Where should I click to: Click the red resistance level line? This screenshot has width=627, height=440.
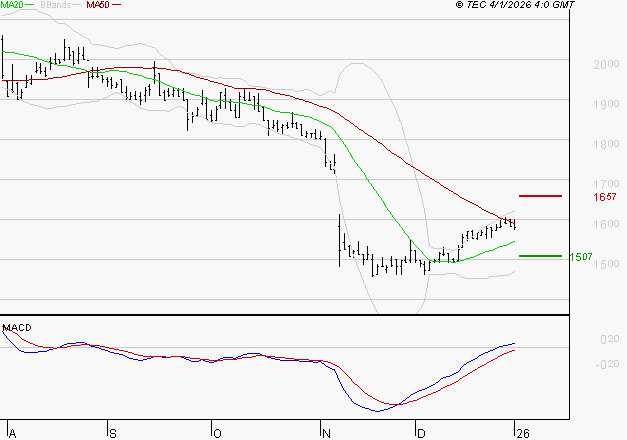click(540, 196)
